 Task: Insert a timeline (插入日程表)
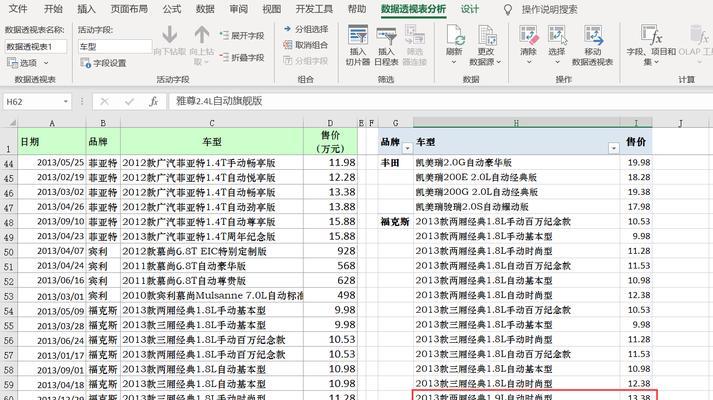coord(386,45)
